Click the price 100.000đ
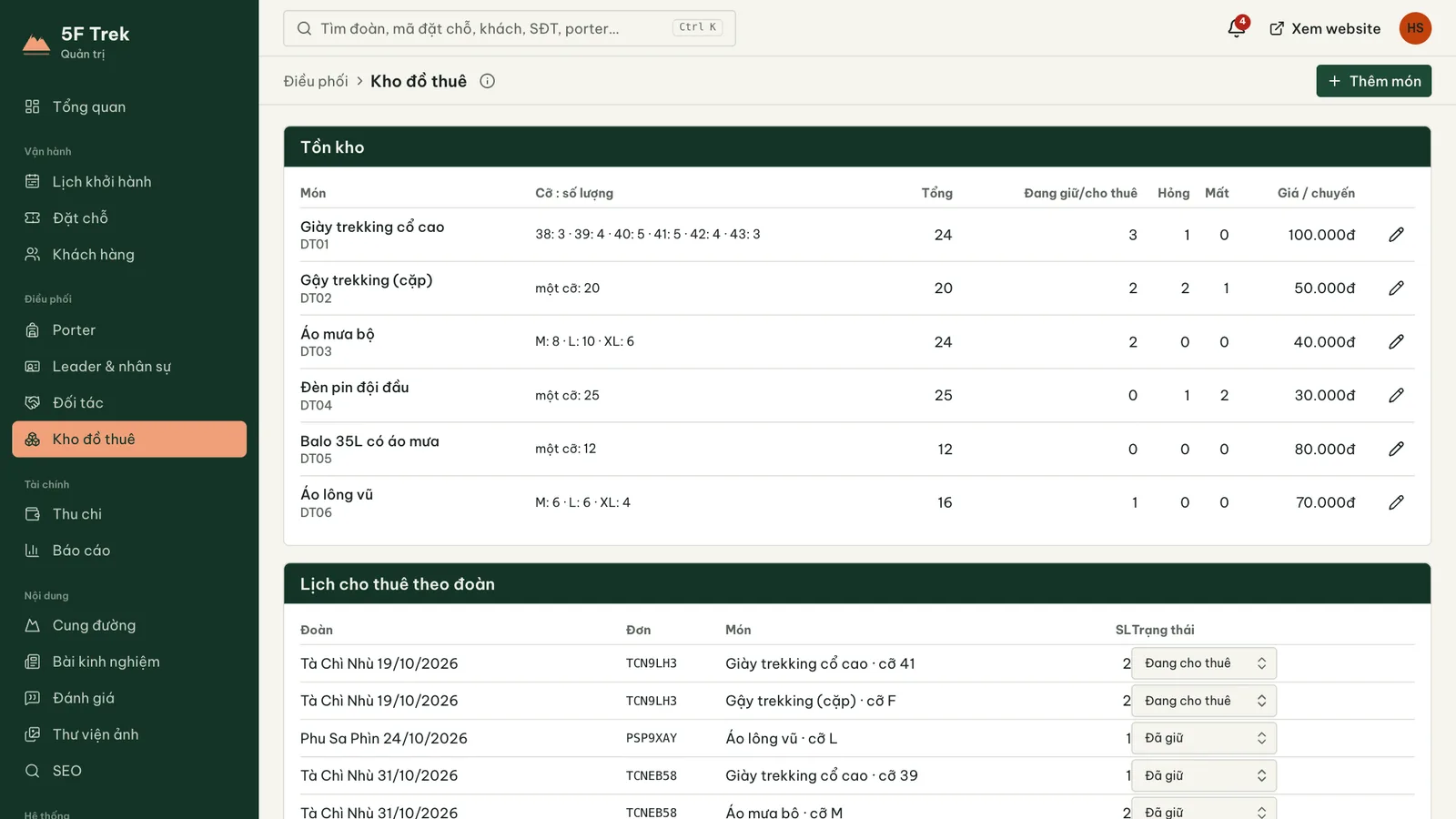The image size is (1456, 819). coord(1321,235)
